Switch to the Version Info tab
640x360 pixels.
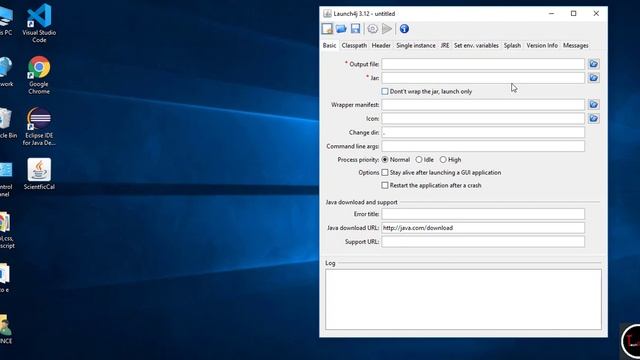click(542, 45)
